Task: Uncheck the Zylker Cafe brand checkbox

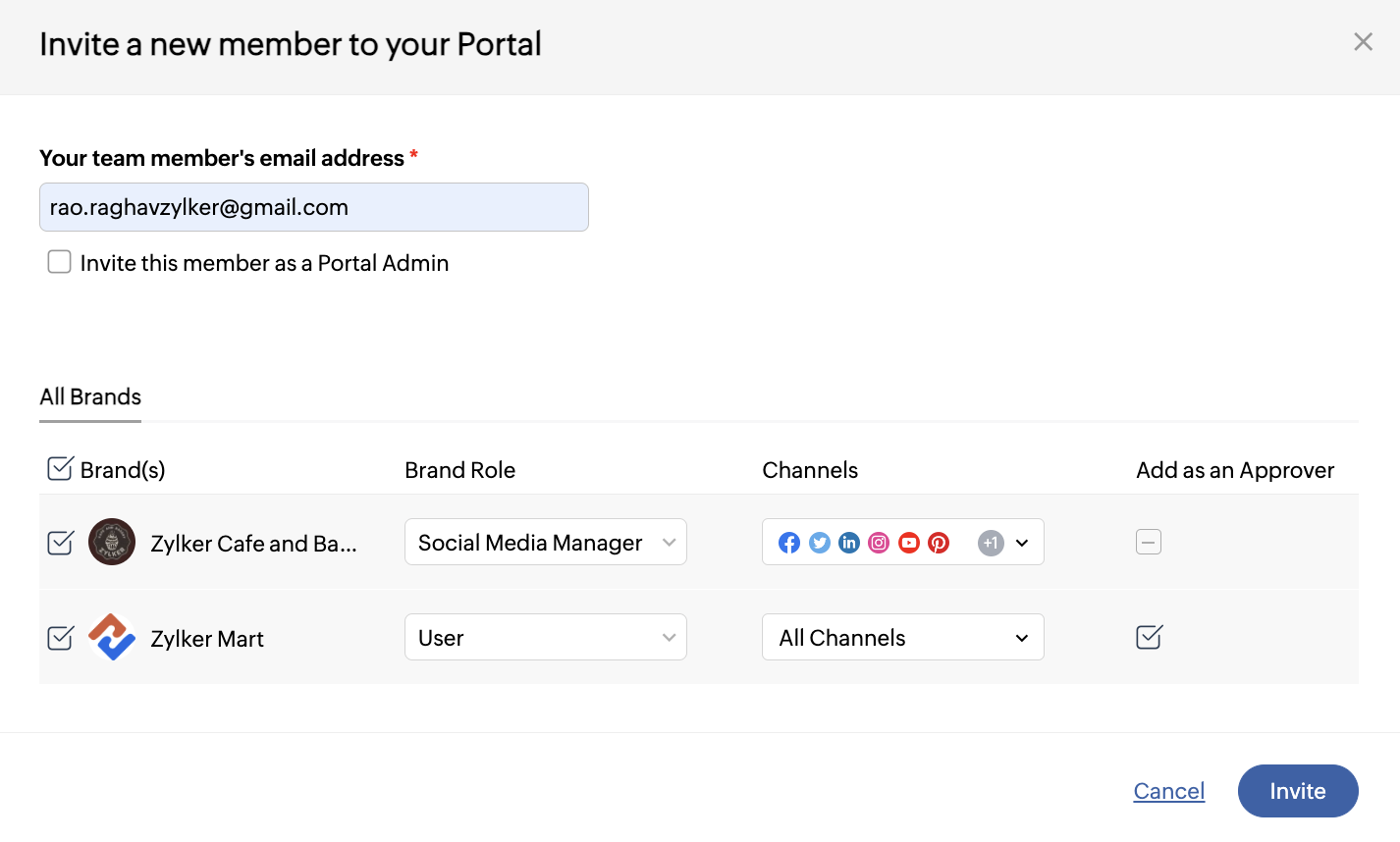Action: click(60, 542)
